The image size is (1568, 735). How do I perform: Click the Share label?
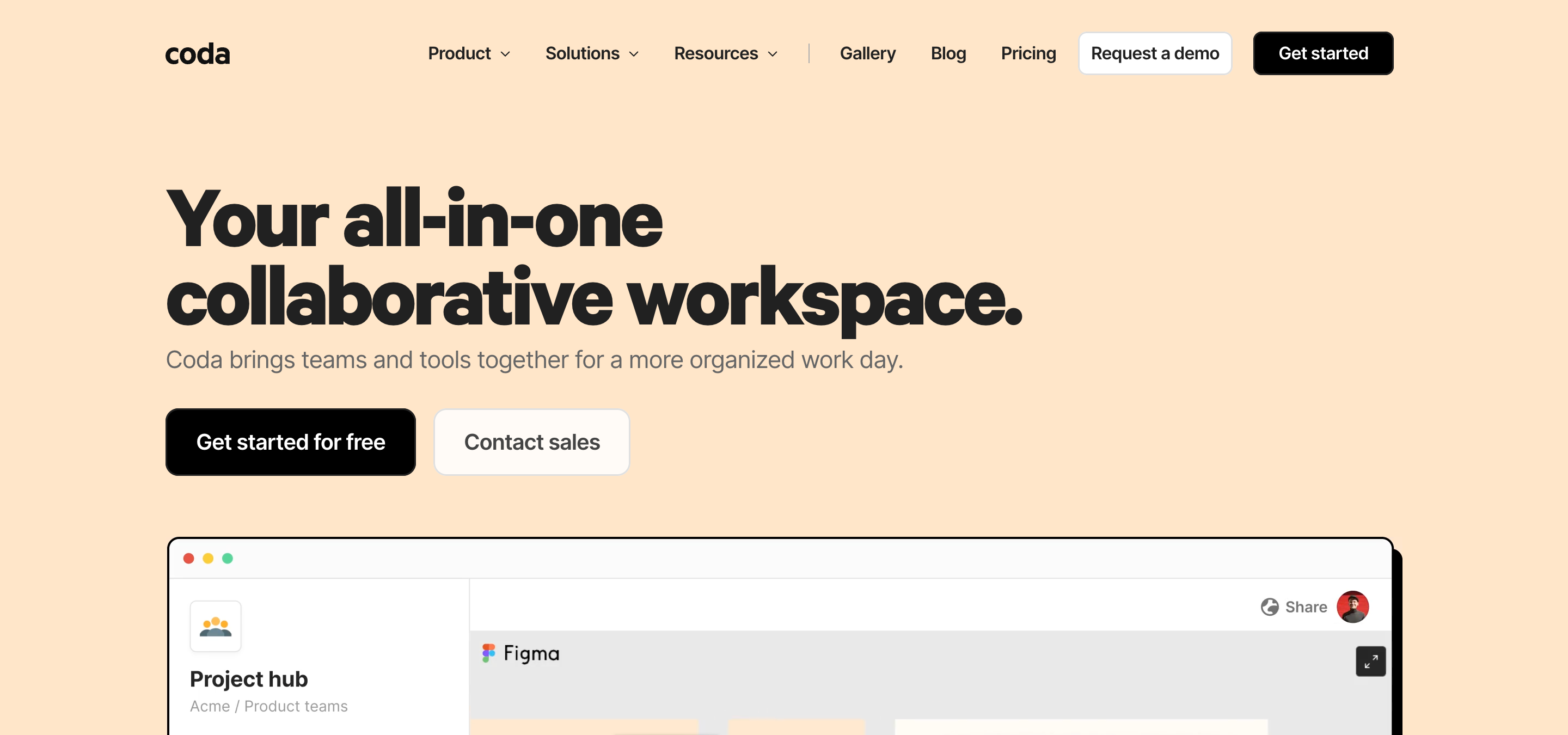point(1306,607)
